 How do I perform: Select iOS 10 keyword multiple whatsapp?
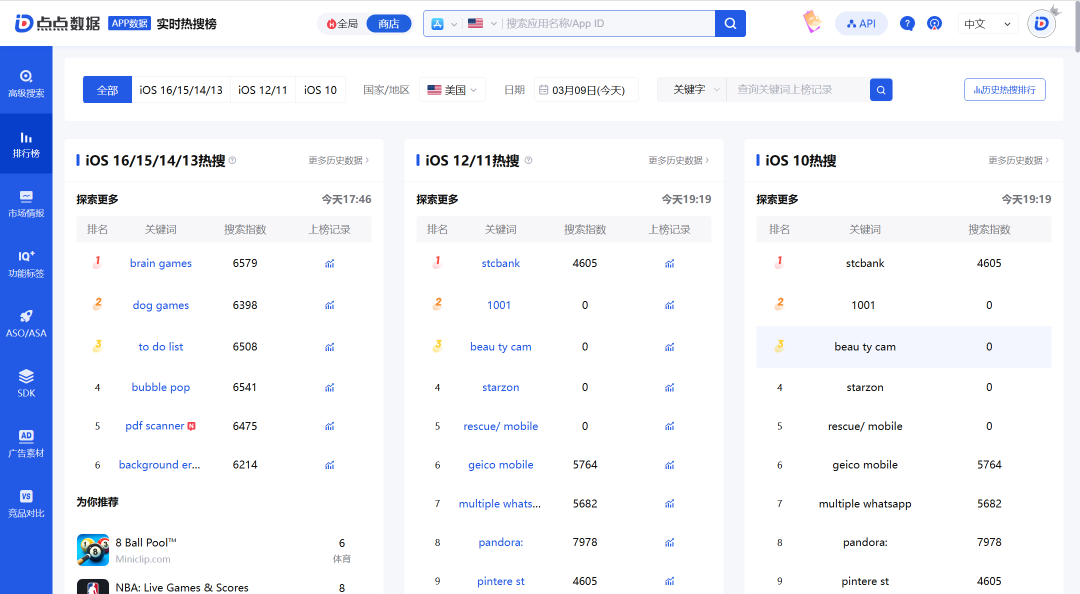click(865, 504)
